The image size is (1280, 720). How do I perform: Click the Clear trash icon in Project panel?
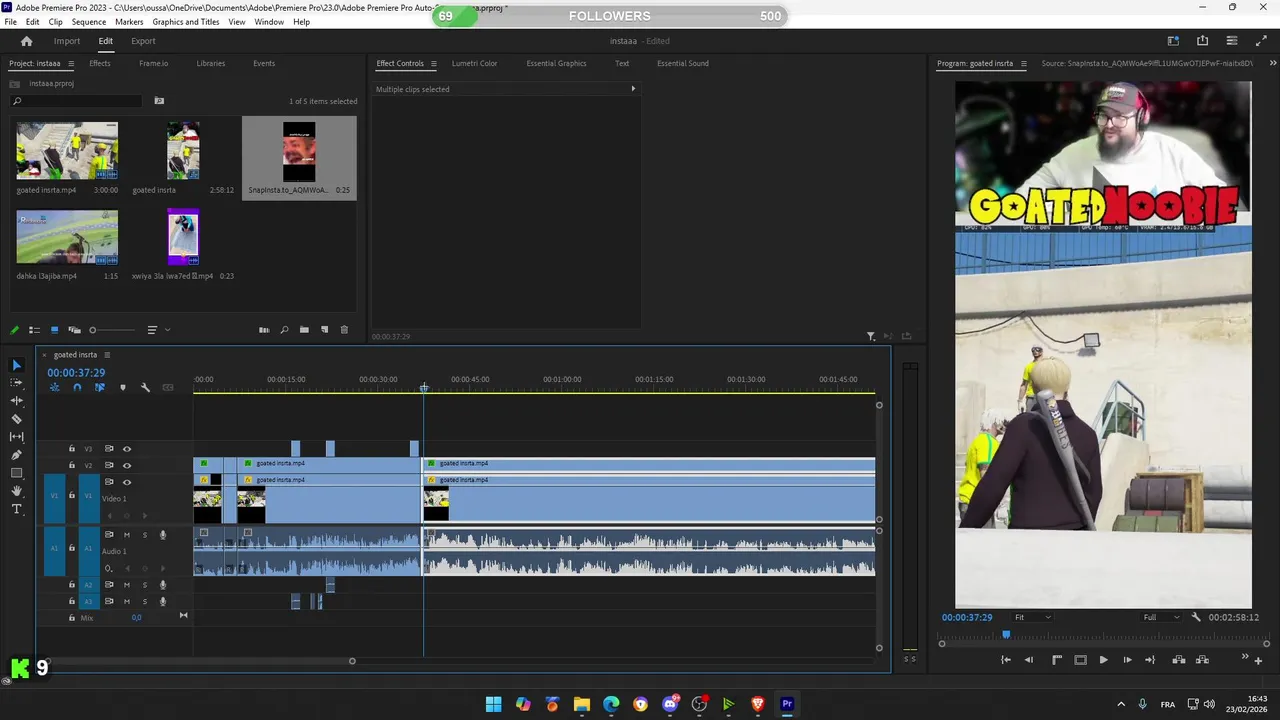[x=344, y=330]
